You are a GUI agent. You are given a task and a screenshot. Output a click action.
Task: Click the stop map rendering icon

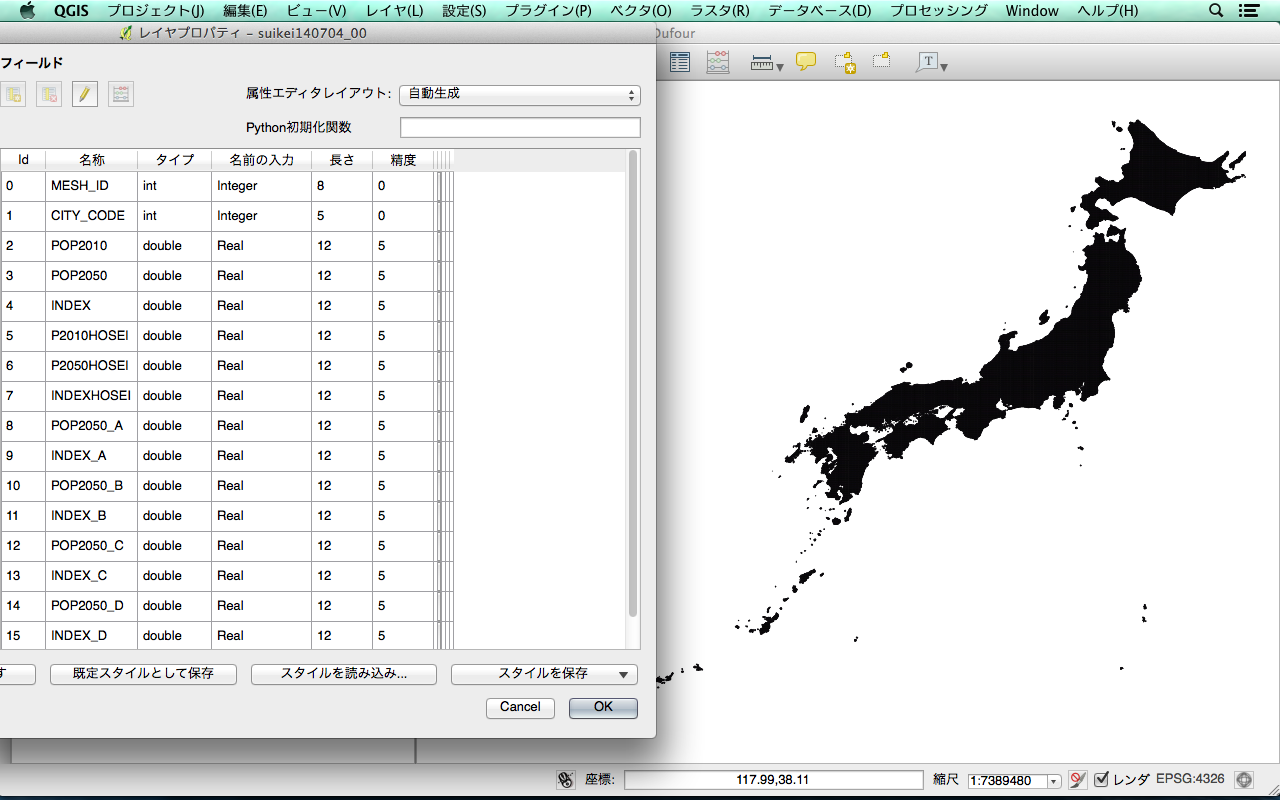[1078, 779]
